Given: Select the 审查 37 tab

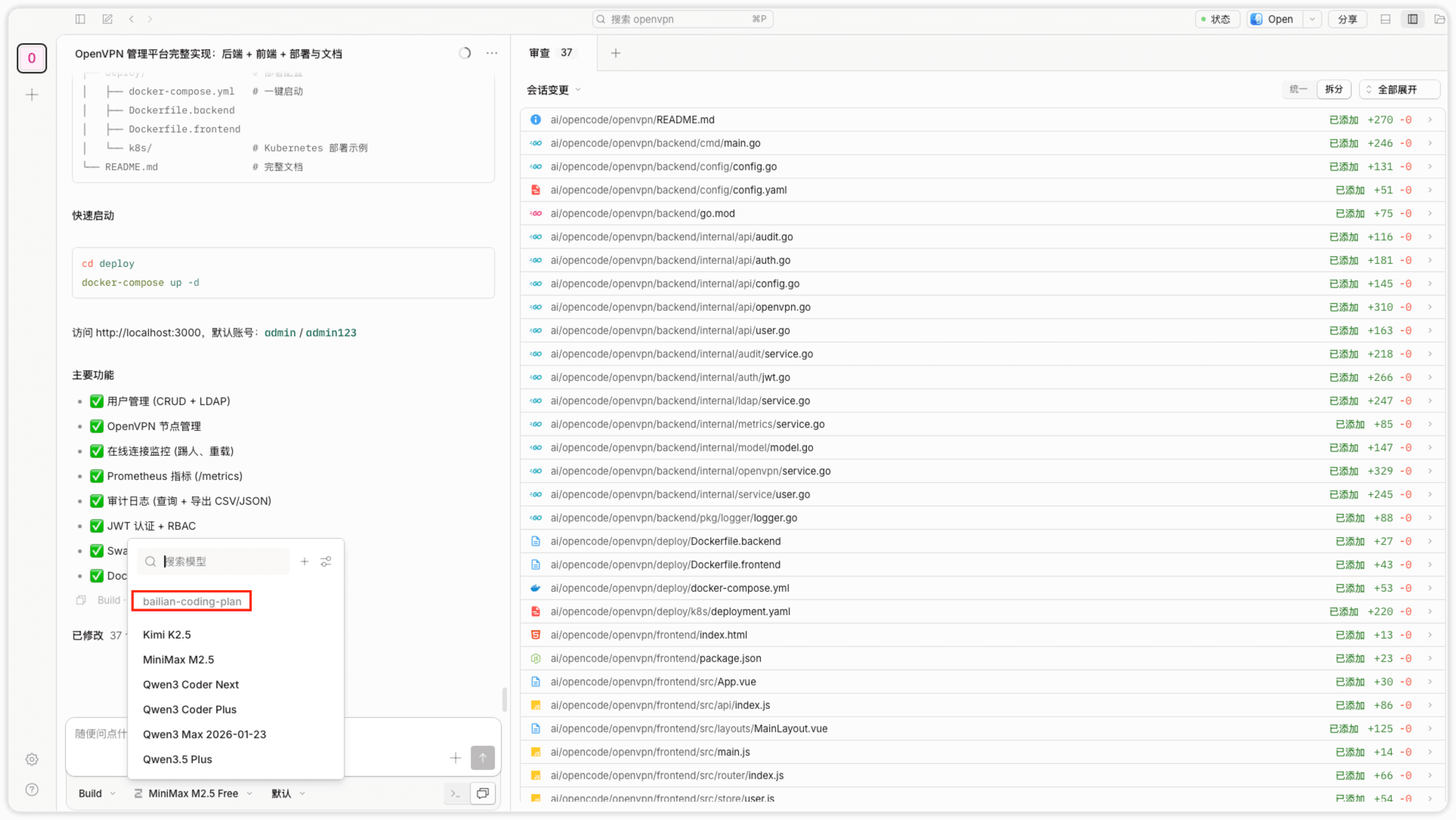Looking at the screenshot, I should 551,53.
